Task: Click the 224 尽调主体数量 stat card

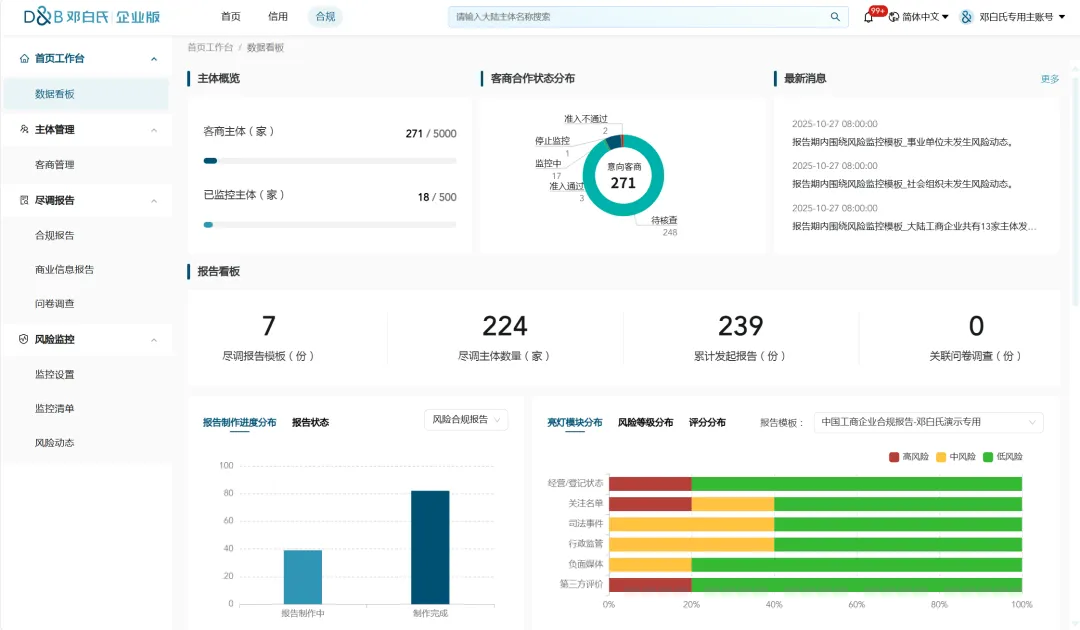Action: point(504,337)
